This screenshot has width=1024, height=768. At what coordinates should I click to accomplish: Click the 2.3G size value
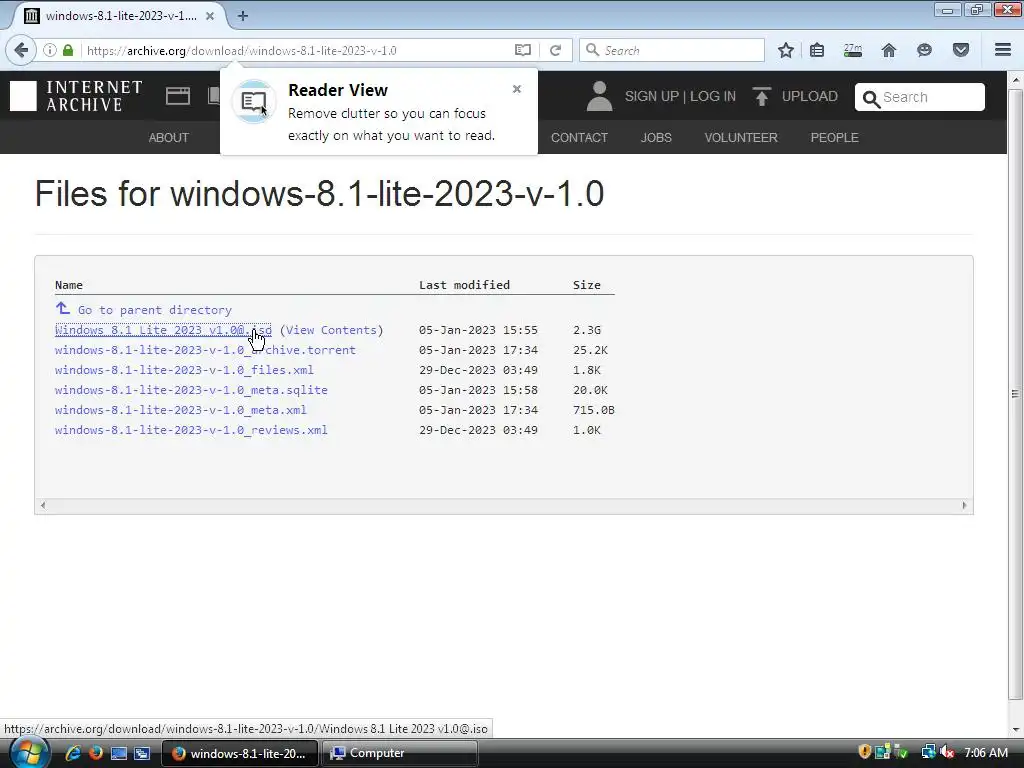[586, 330]
